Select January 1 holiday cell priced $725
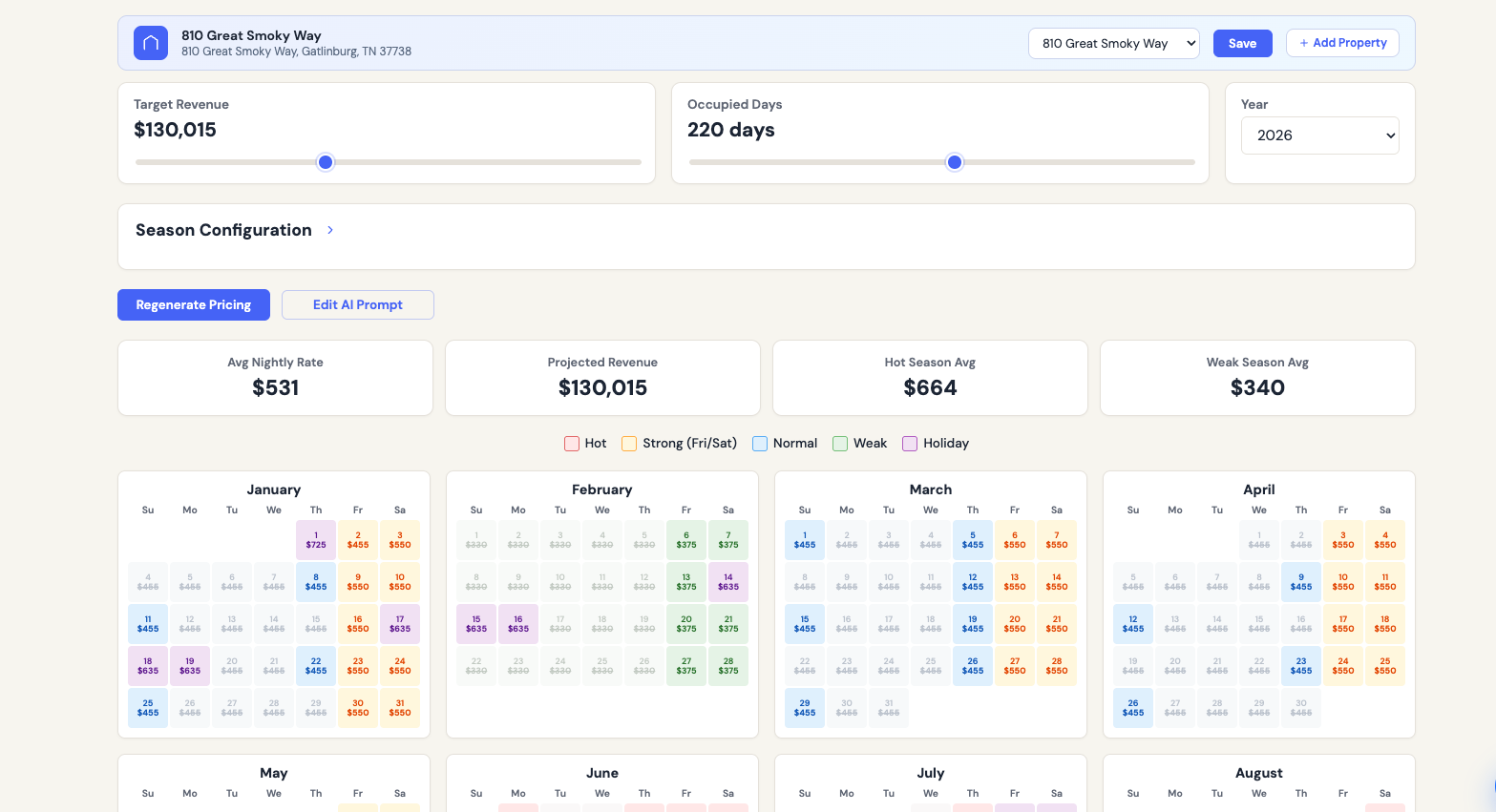 point(316,540)
